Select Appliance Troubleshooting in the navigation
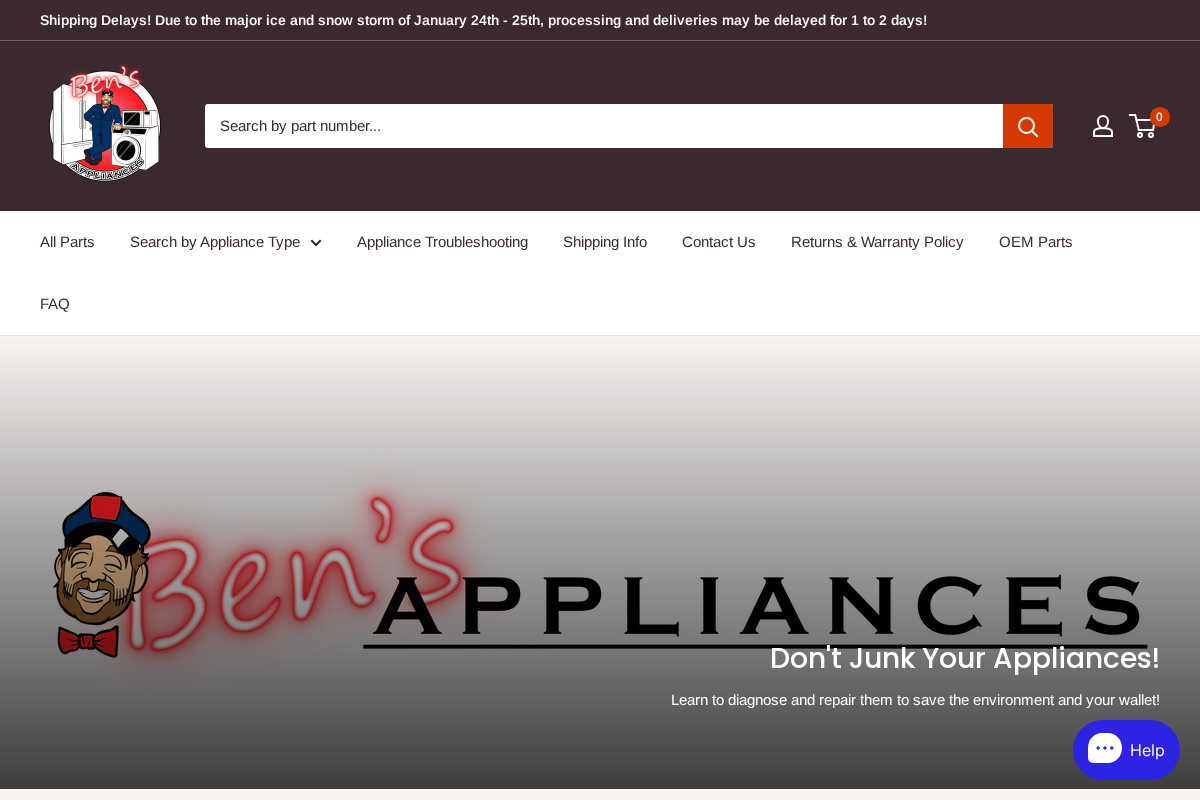This screenshot has height=800, width=1200. point(442,242)
